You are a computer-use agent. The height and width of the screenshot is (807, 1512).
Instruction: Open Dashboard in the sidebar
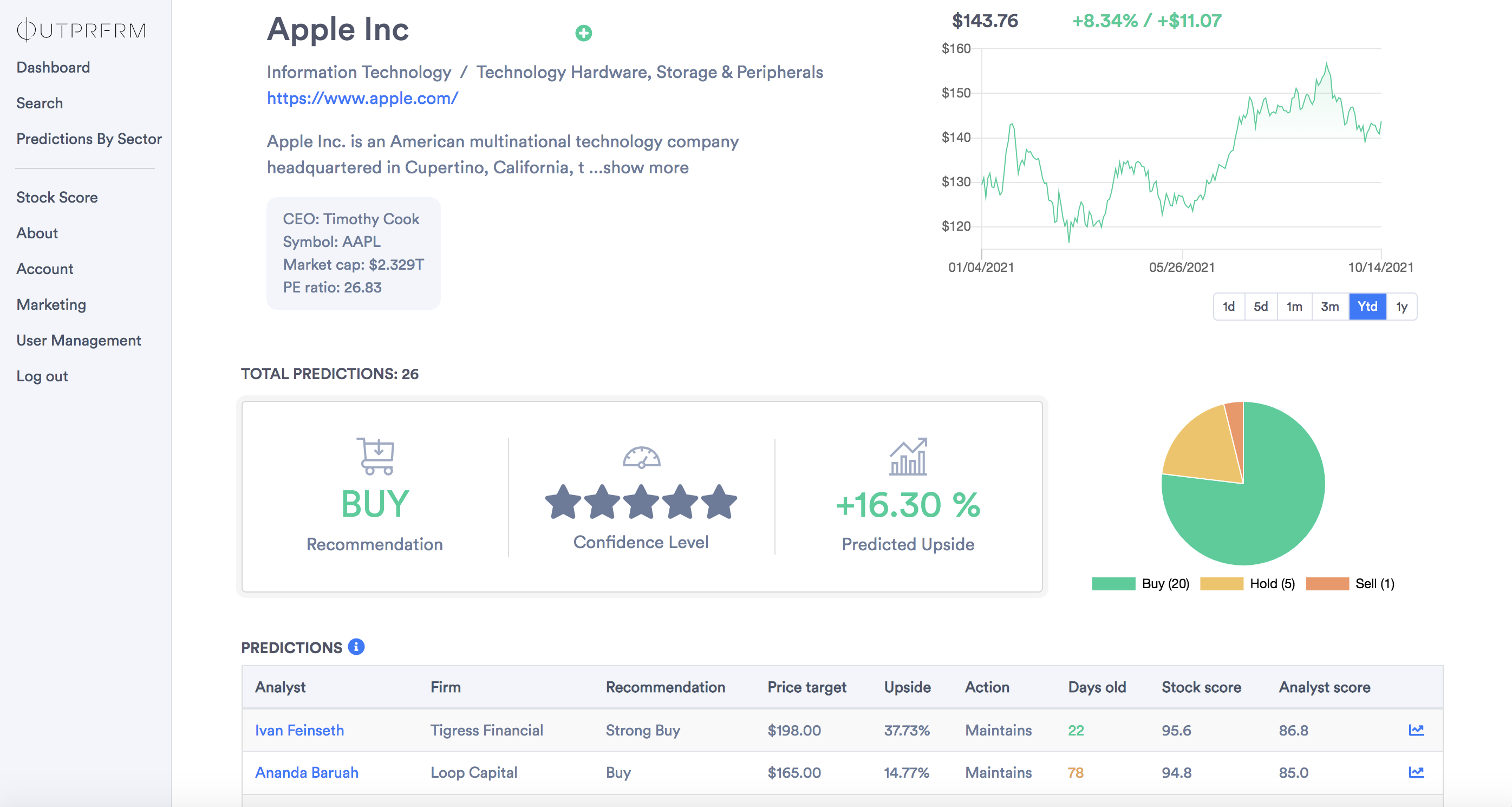tap(53, 68)
